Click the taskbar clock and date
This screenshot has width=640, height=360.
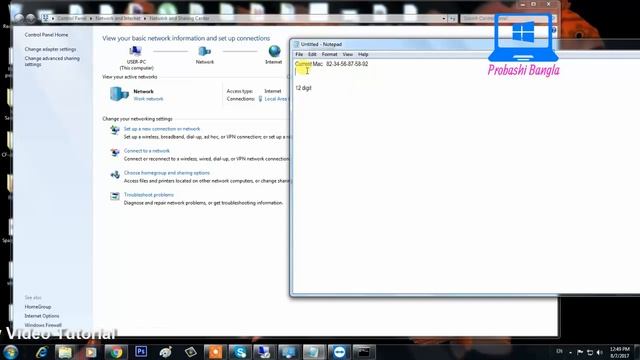click(x=620, y=352)
